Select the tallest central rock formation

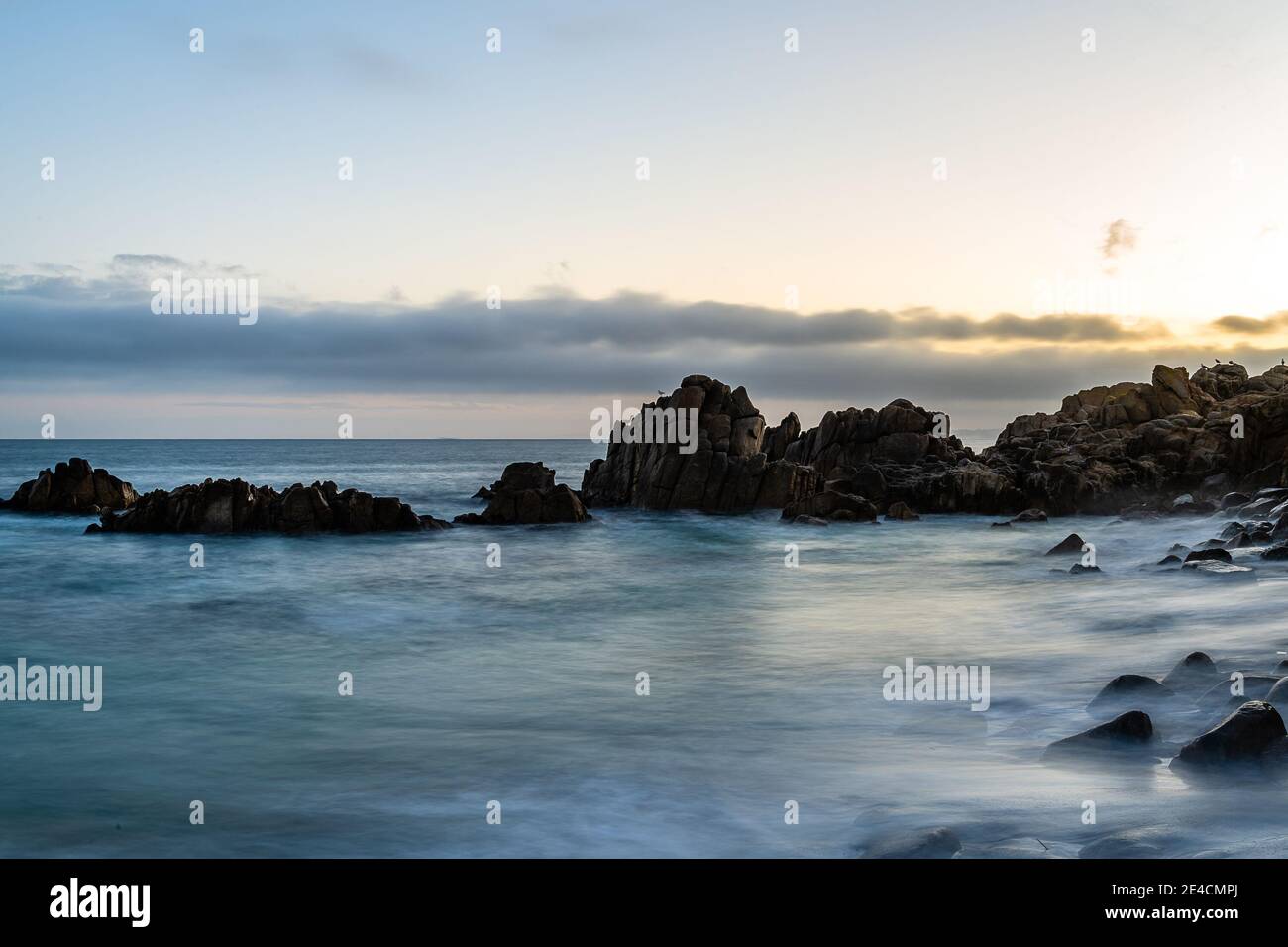pos(684,446)
